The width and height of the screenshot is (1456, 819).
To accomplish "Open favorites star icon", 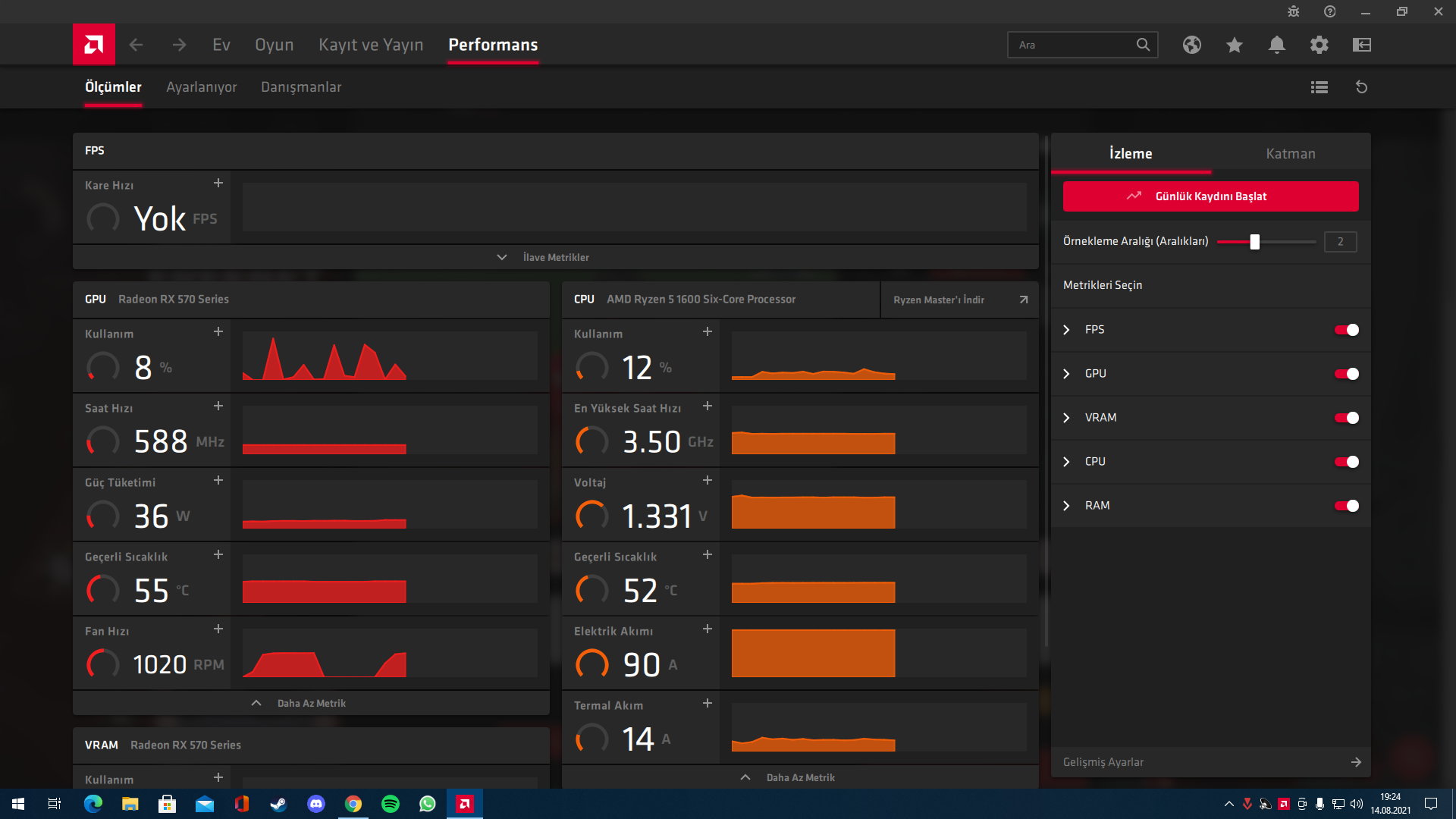I will (x=1235, y=45).
